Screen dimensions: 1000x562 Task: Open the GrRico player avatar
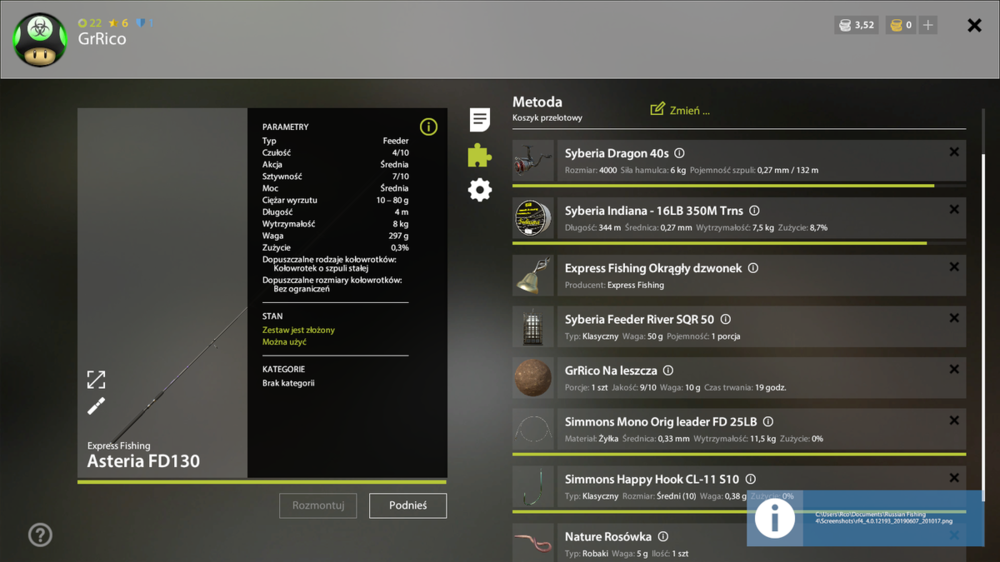coord(40,40)
